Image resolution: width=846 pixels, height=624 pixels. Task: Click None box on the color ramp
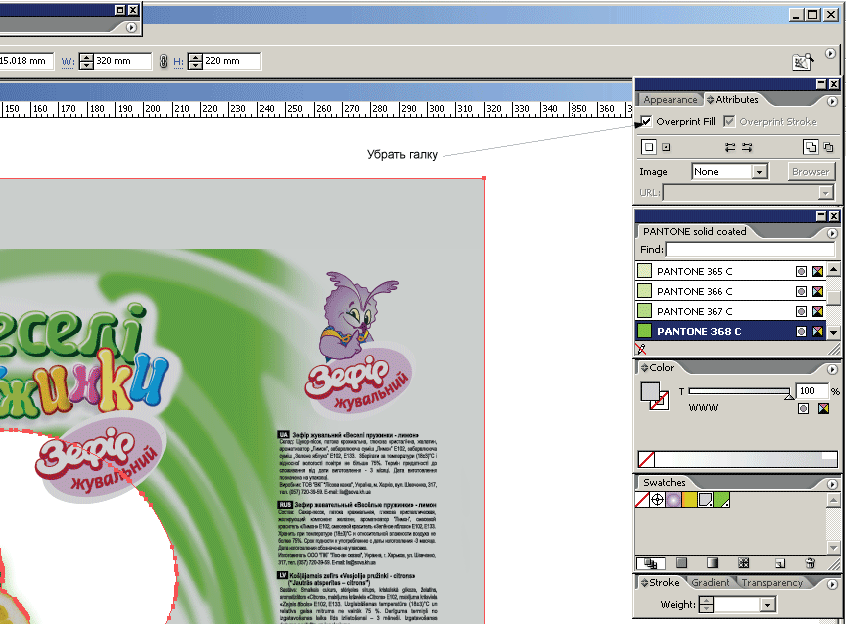click(x=646, y=460)
